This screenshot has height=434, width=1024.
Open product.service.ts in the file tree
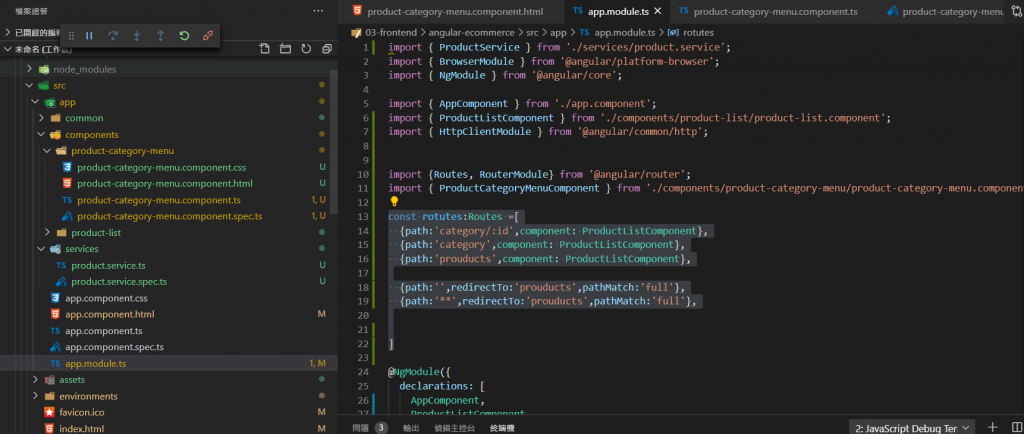click(108, 265)
